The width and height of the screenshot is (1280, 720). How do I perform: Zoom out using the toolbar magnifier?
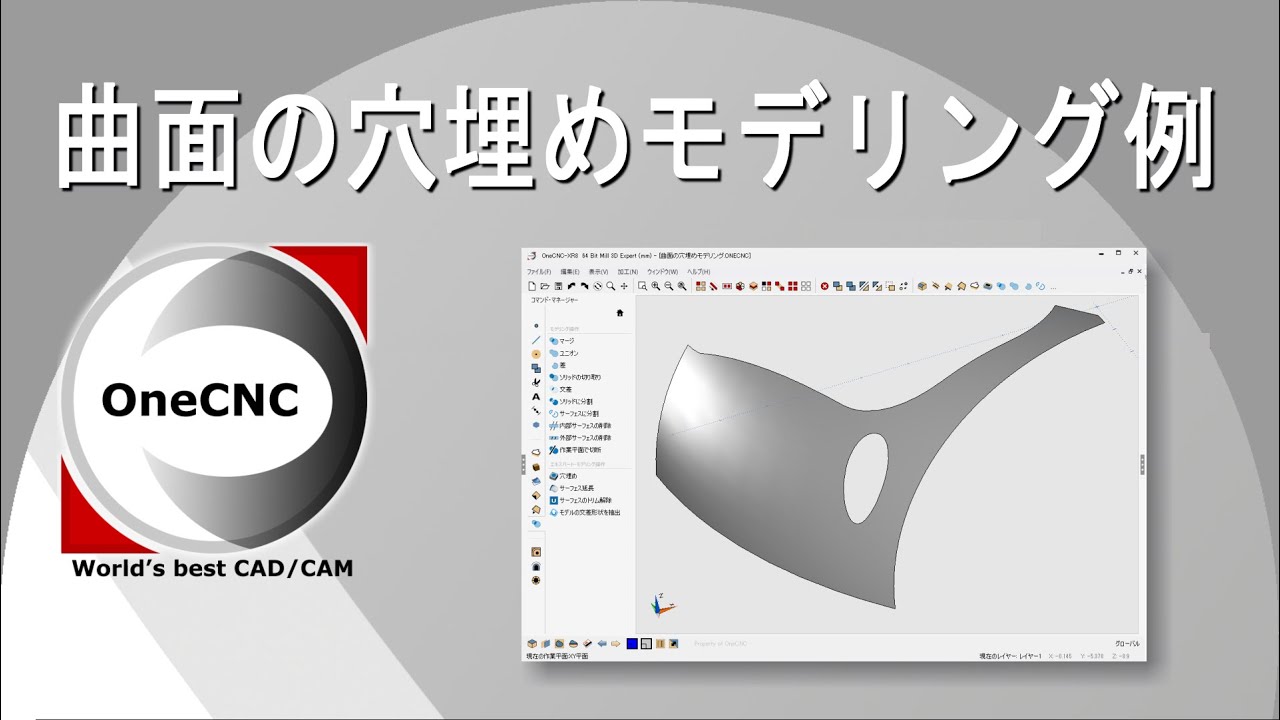pos(668,286)
